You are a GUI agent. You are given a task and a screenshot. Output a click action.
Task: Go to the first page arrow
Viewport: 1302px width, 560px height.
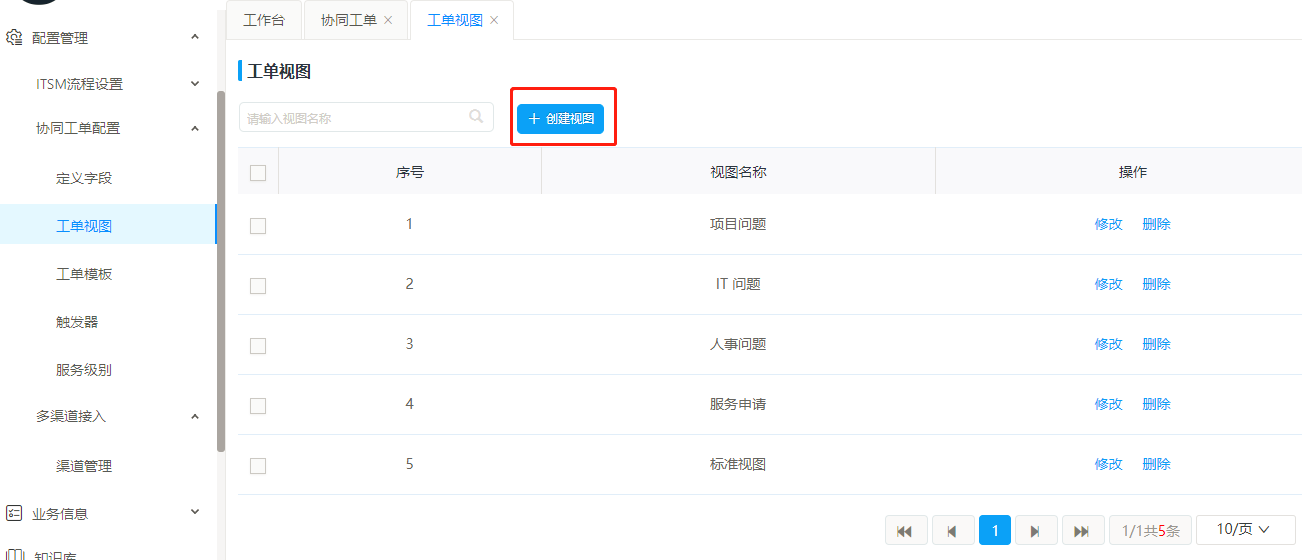pos(905,530)
